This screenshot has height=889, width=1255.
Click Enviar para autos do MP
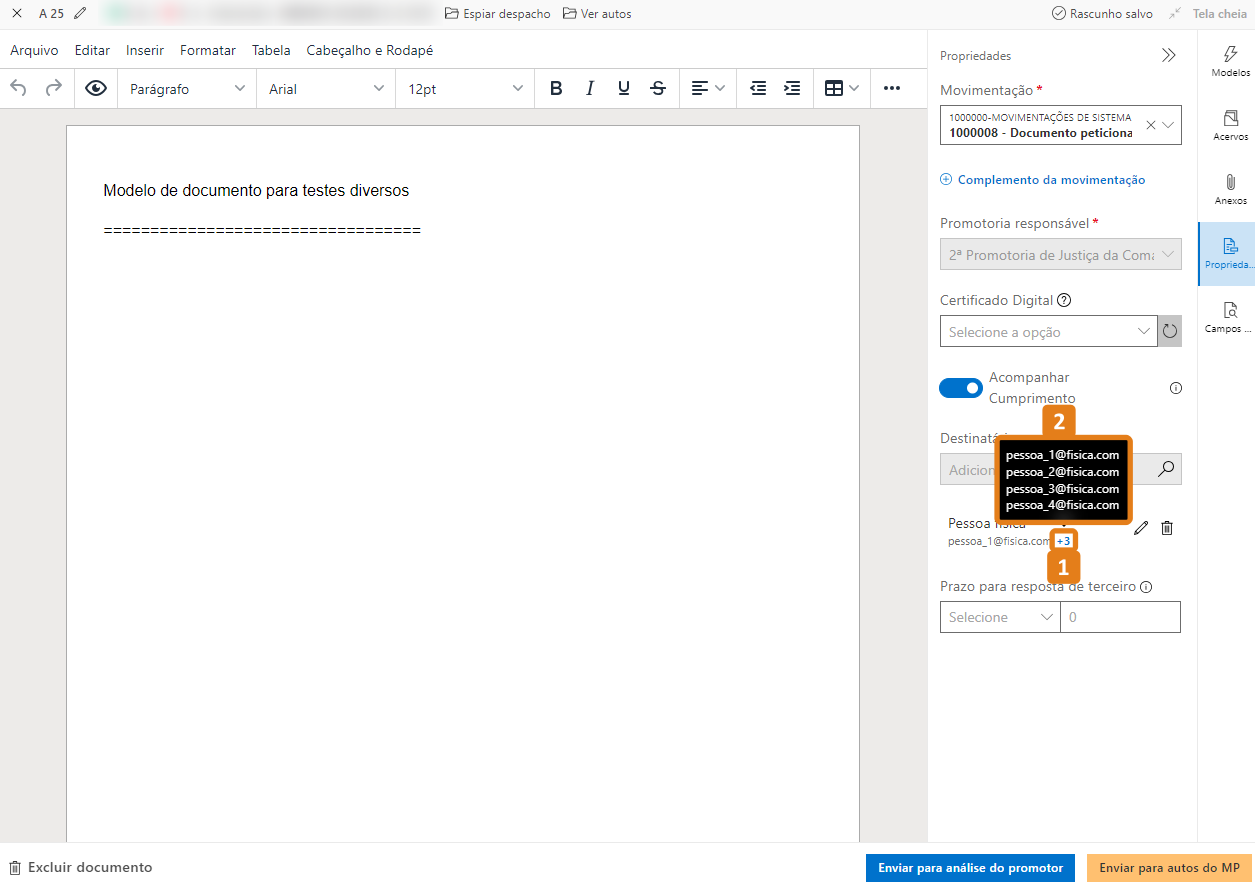click(x=1169, y=868)
